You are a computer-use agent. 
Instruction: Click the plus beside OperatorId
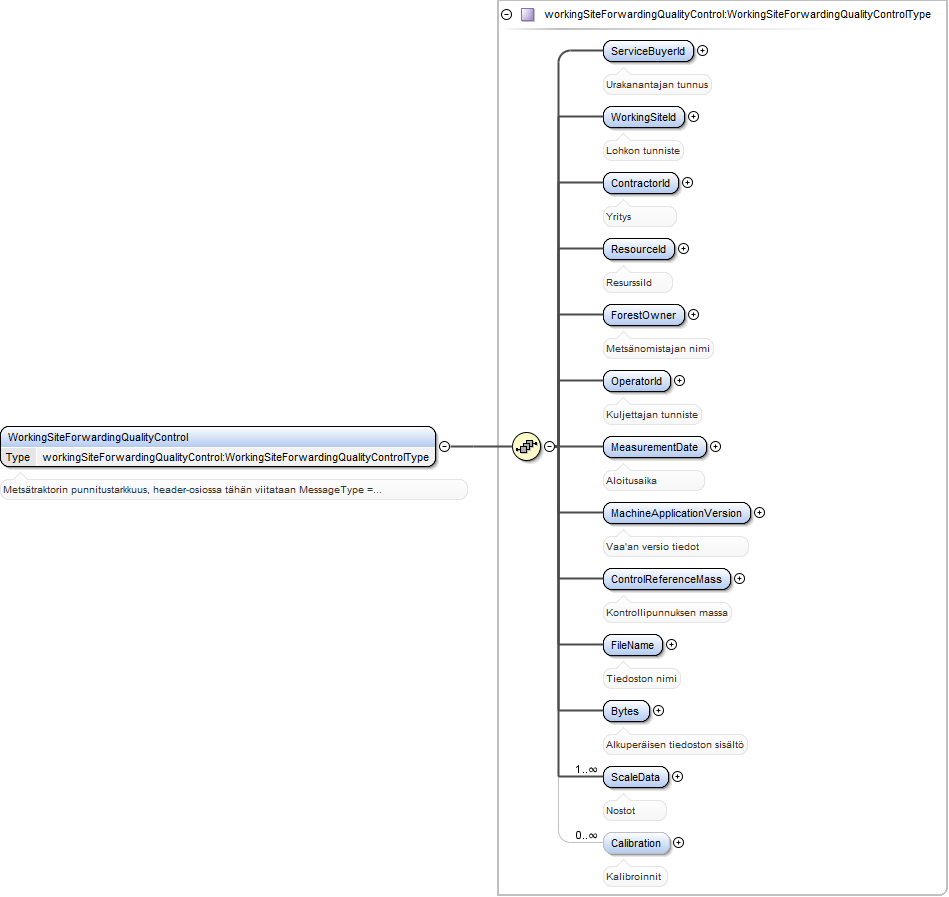coord(680,381)
